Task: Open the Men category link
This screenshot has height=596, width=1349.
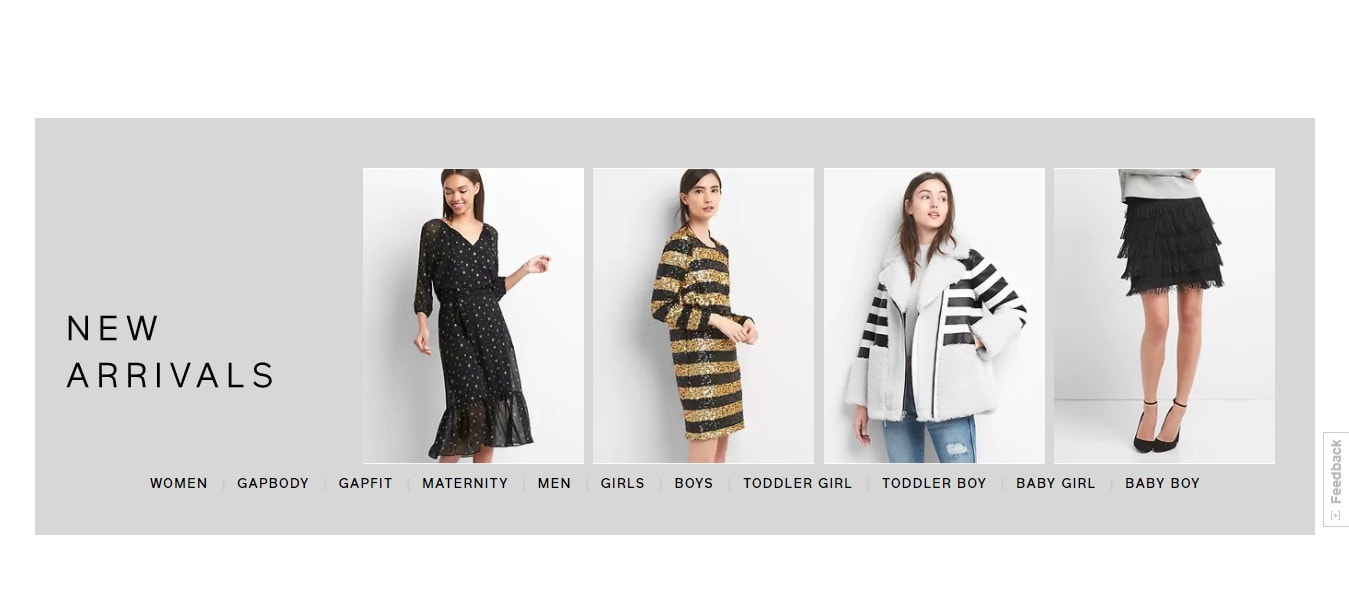Action: point(554,483)
